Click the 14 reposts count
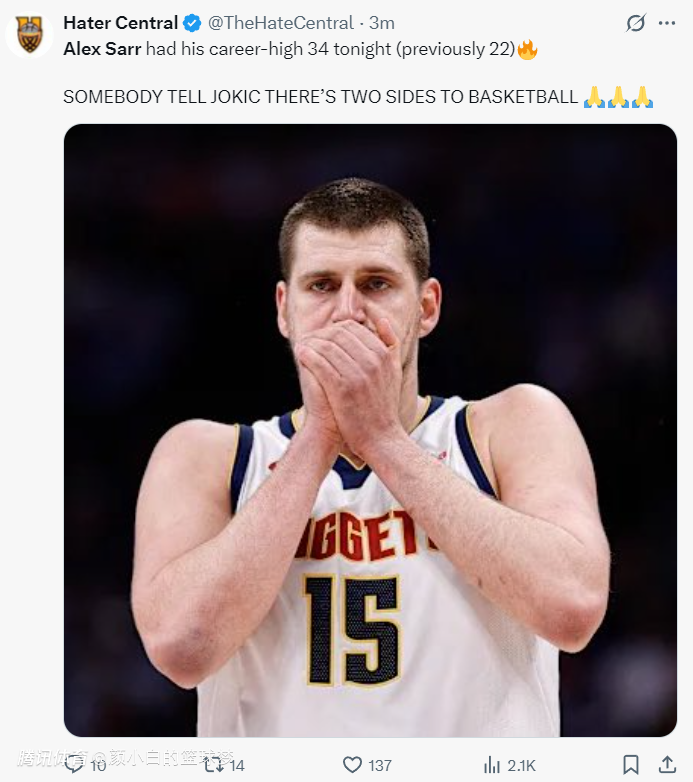The width and height of the screenshot is (693, 782). [x=237, y=765]
